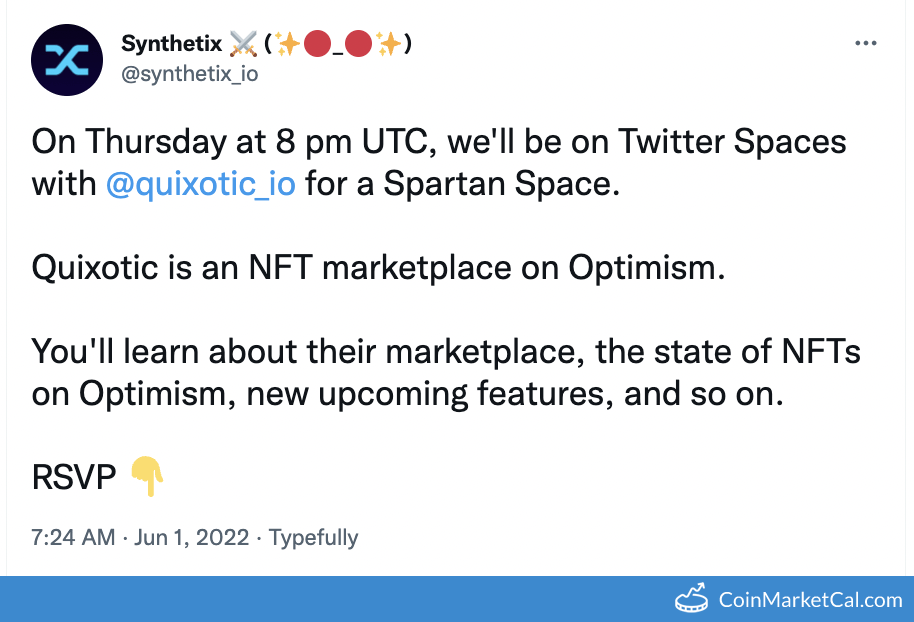Viewport: 914px width, 622px height.
Task: Click the crossed swords emoji in the name
Action: point(243,44)
